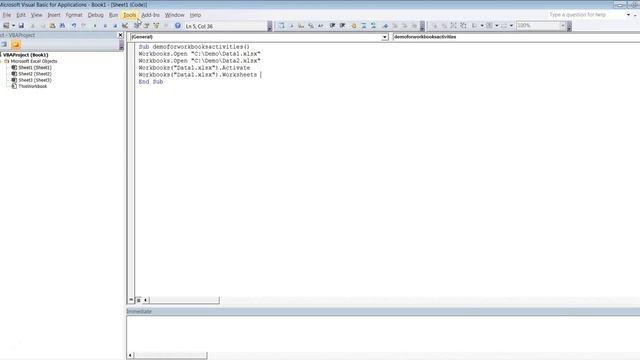The width and height of the screenshot is (640, 360).
Task: Open the Debug menu
Action: (96, 15)
